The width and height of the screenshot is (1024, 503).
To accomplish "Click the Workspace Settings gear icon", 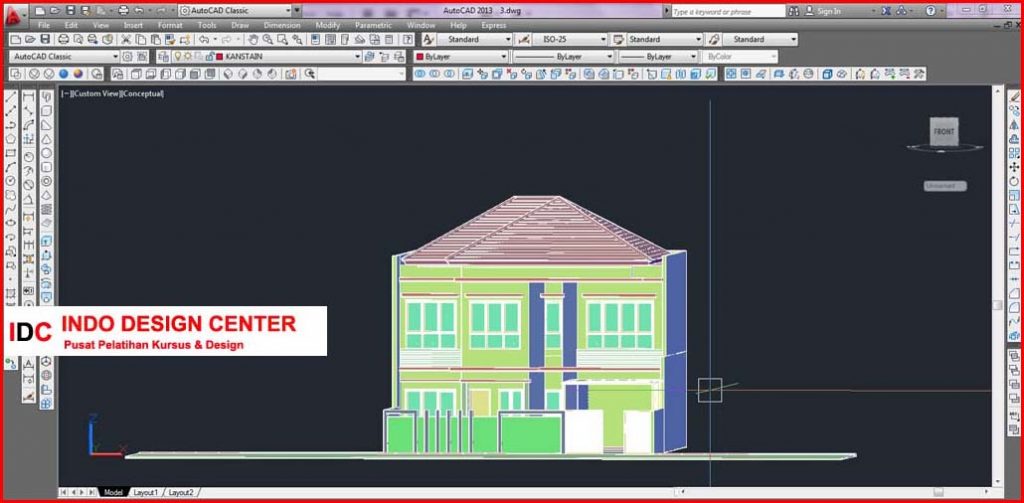I will point(128,57).
